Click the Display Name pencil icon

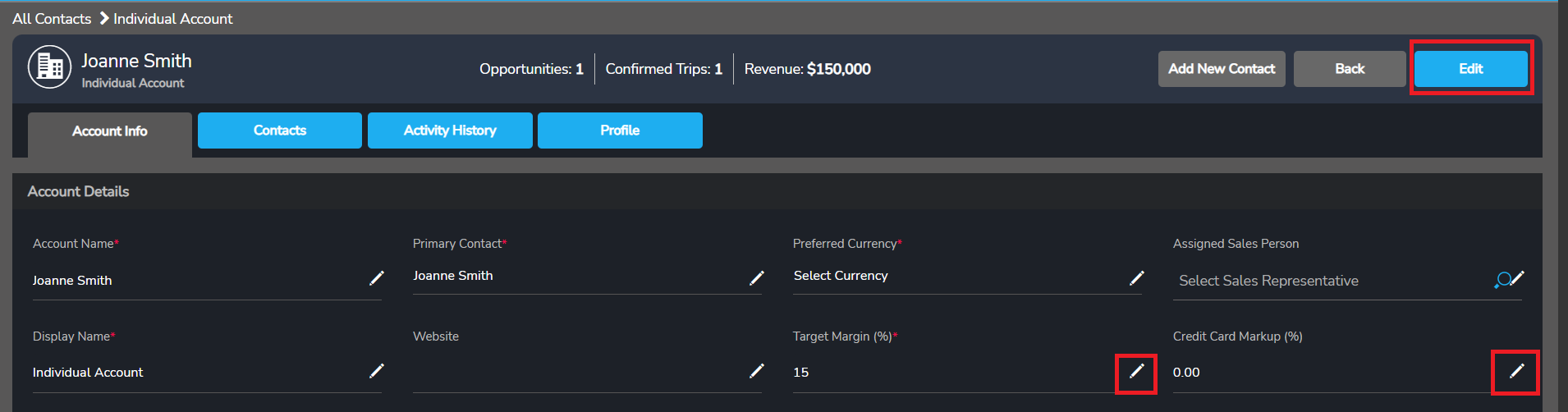point(377,371)
